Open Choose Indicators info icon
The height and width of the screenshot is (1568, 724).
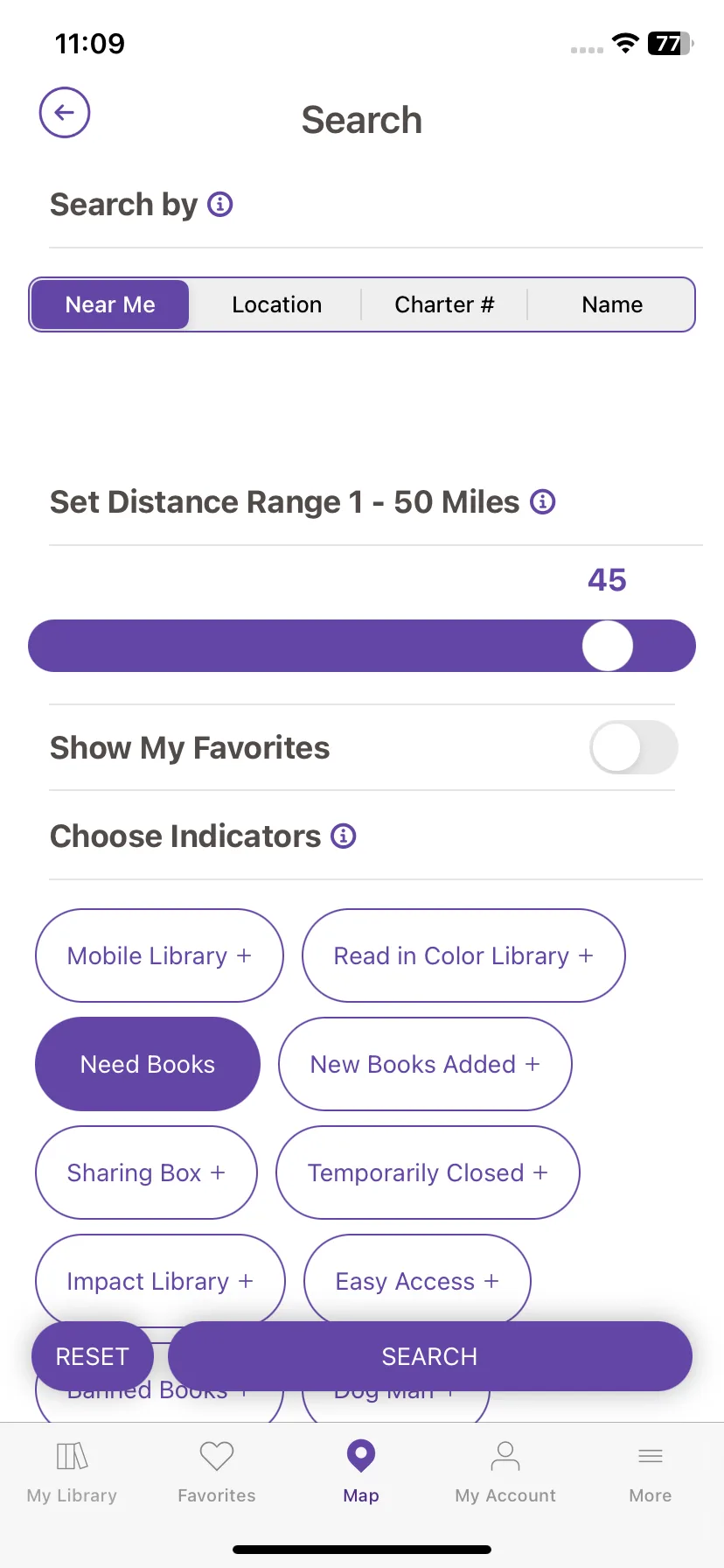coord(344,836)
